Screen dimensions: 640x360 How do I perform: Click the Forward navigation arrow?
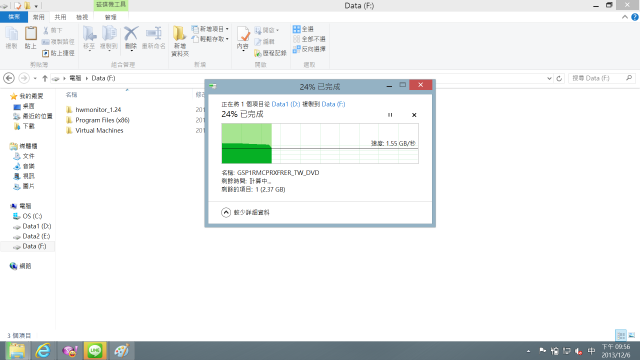click(x=24, y=78)
